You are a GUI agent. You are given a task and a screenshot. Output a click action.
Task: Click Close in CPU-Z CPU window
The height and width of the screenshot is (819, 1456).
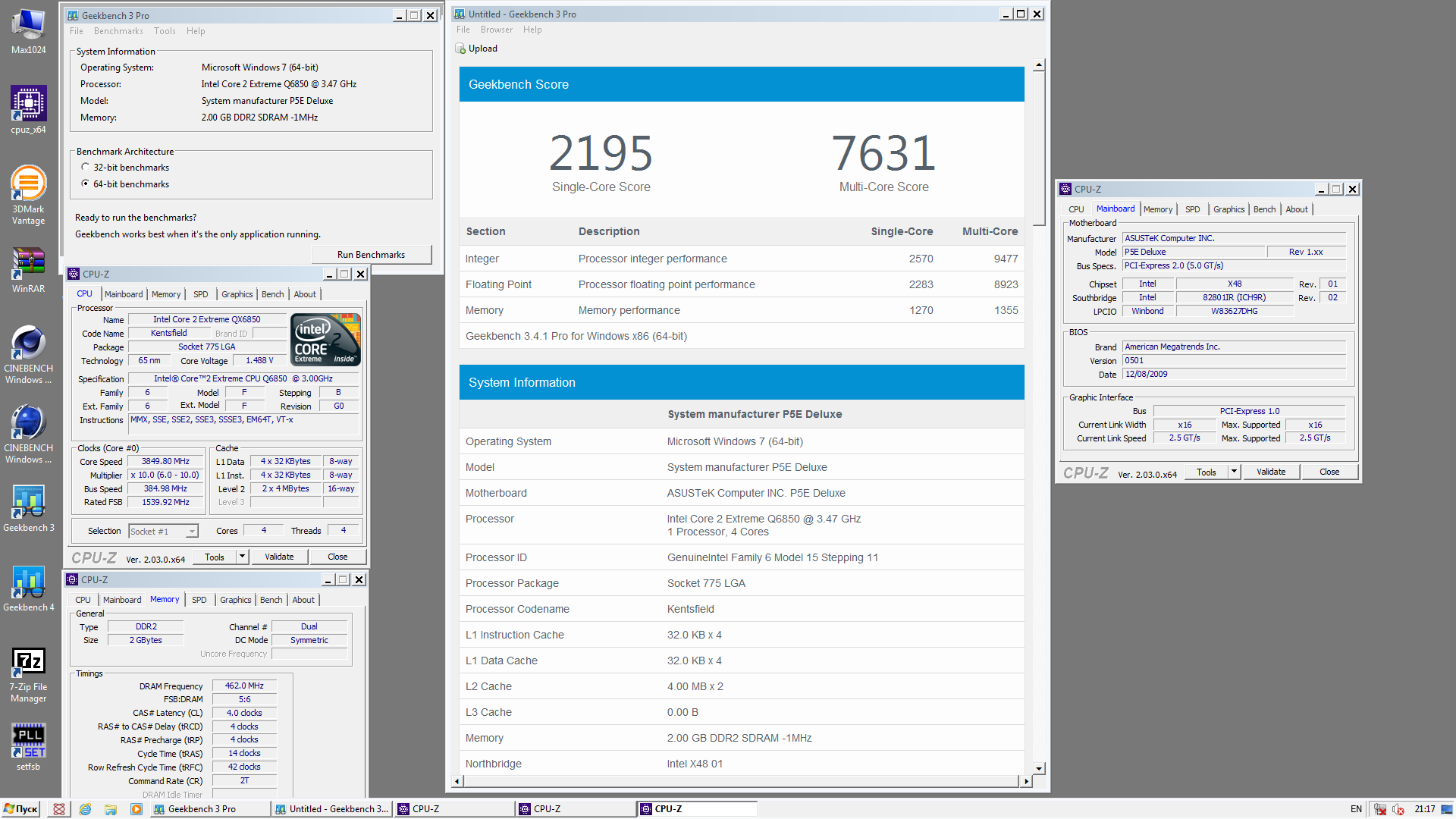(337, 557)
